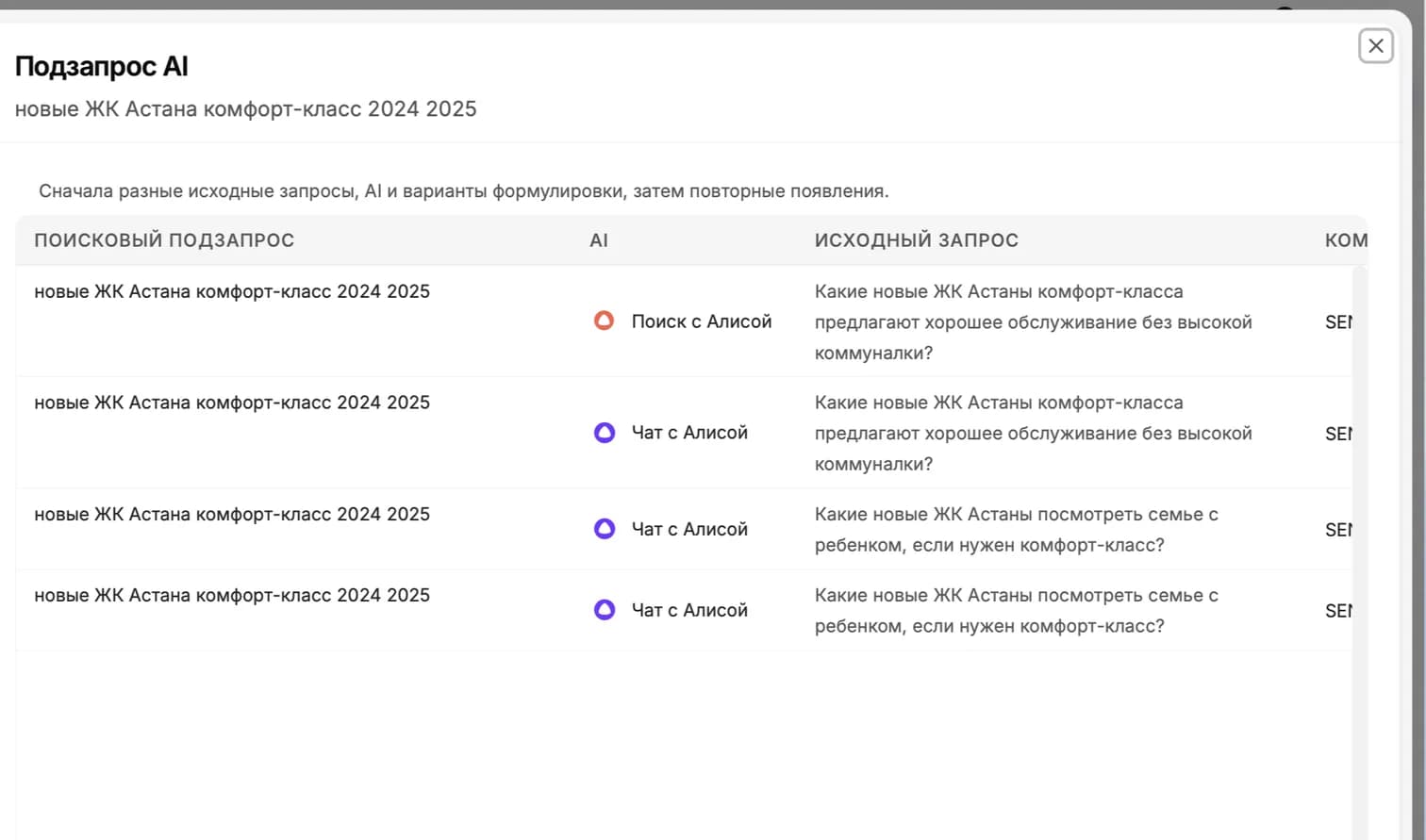The height and width of the screenshot is (840, 1426).
Task: Click the AI column header
Action: click(x=599, y=240)
